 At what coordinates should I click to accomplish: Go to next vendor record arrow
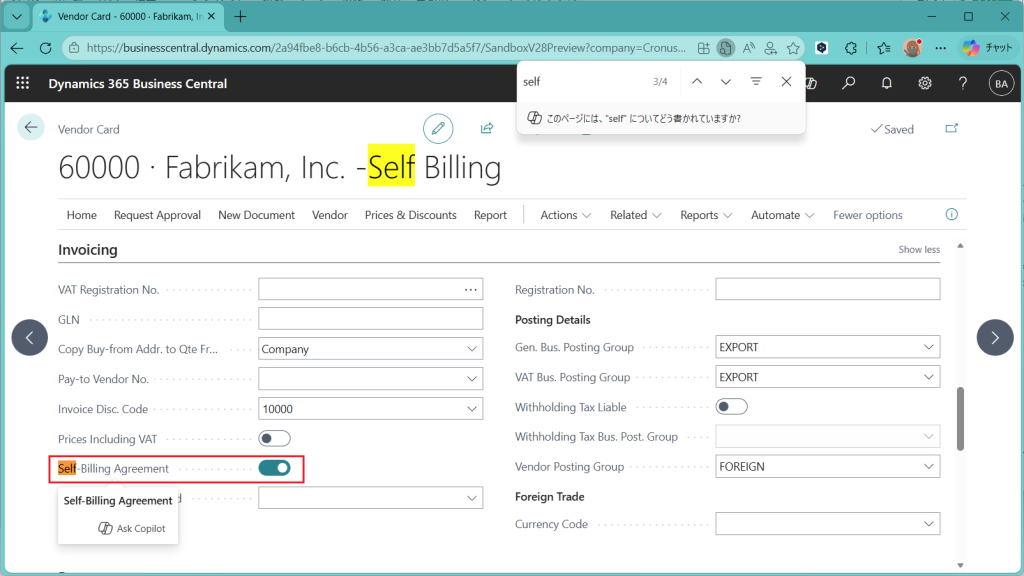tap(994, 338)
